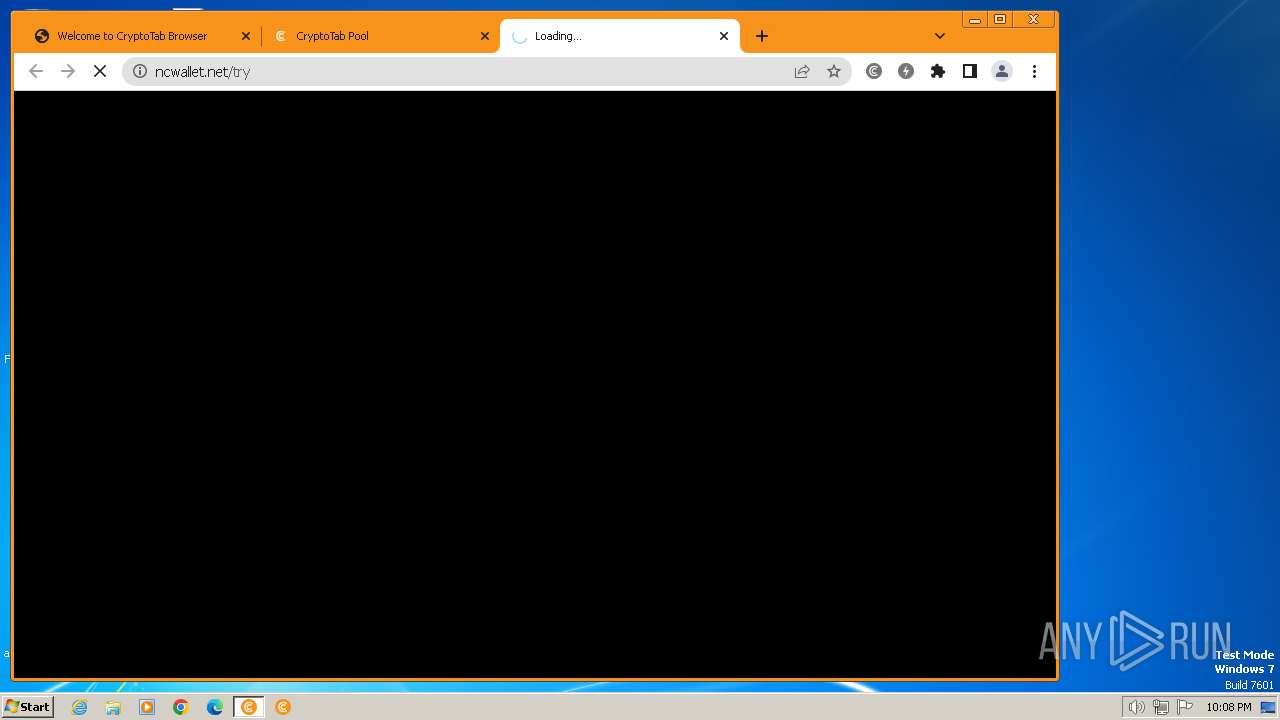The height and width of the screenshot is (720, 1280).
Task: Open the three-dot browser menu
Action: (x=1034, y=71)
